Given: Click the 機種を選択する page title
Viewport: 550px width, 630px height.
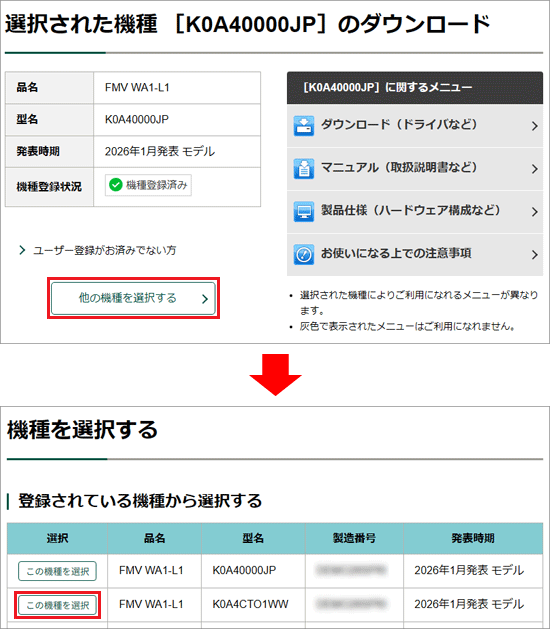Looking at the screenshot, I should coord(82,430).
